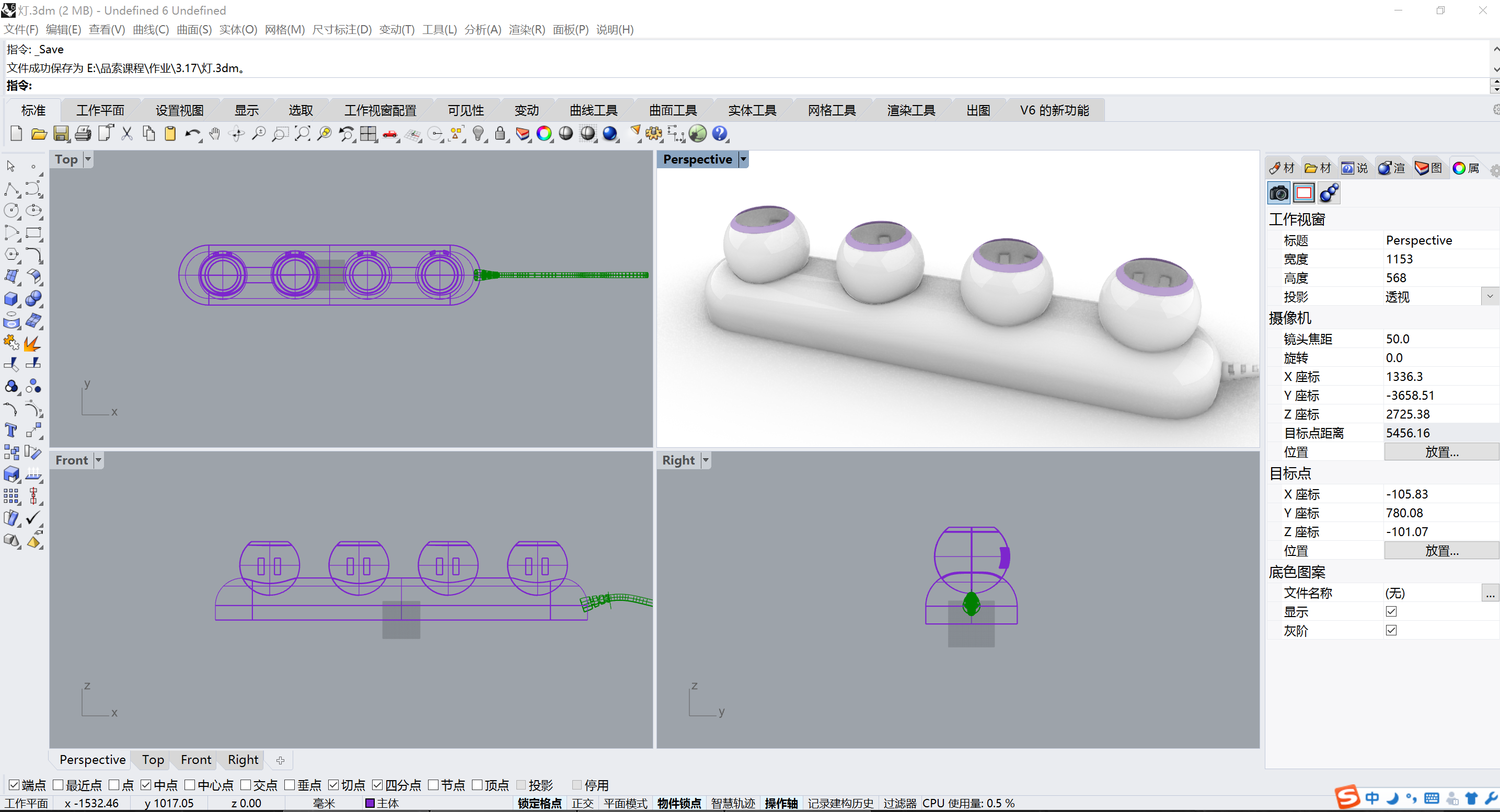Select the Pan view hand tool
The width and height of the screenshot is (1500, 812).
pos(214,134)
